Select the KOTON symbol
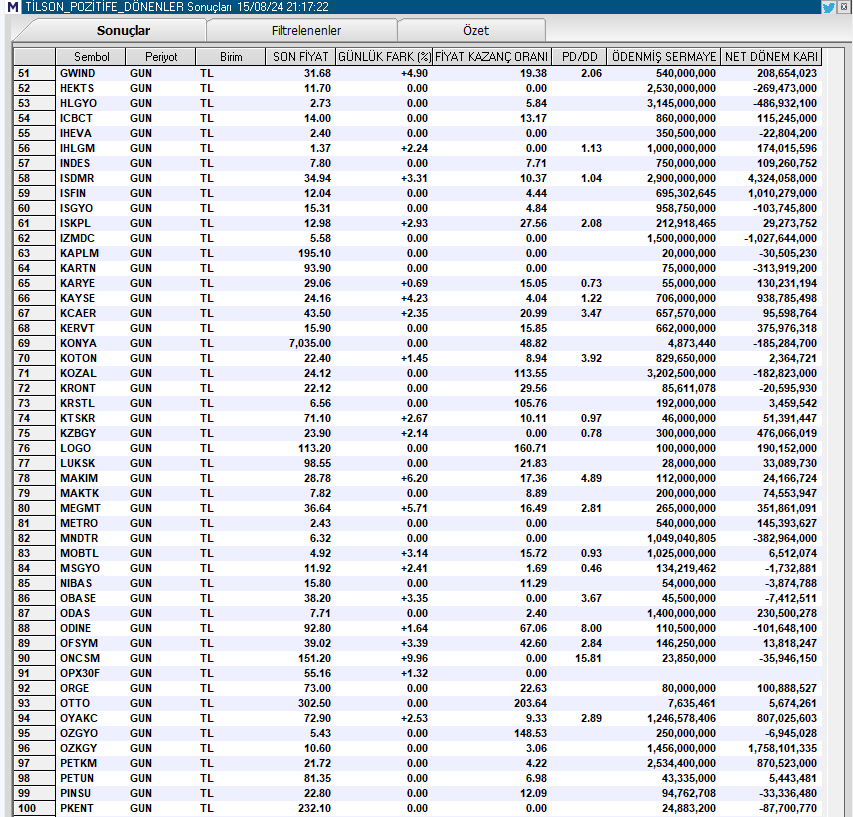The image size is (853, 817). tap(78, 358)
